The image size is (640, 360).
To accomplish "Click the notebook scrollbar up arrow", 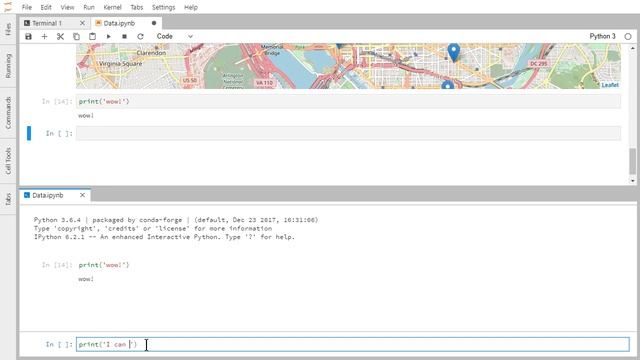I will pos(632,48).
